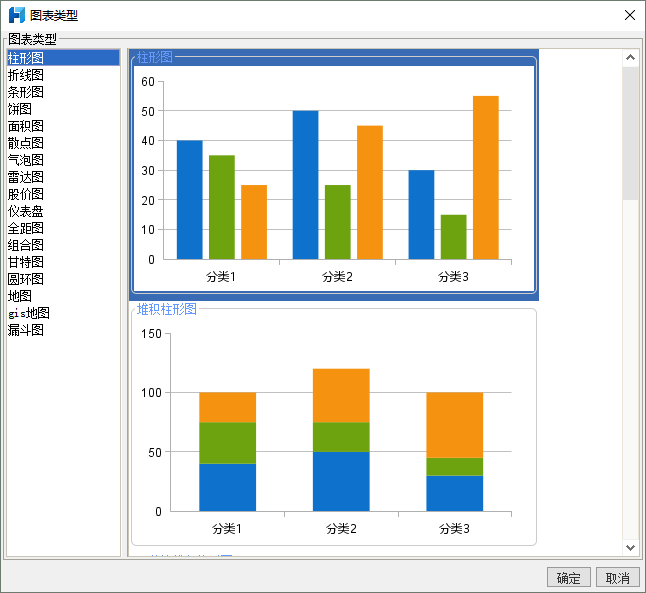This screenshot has height=593, width=646.
Task: Select 饼图 chart type
Action: coord(63,109)
